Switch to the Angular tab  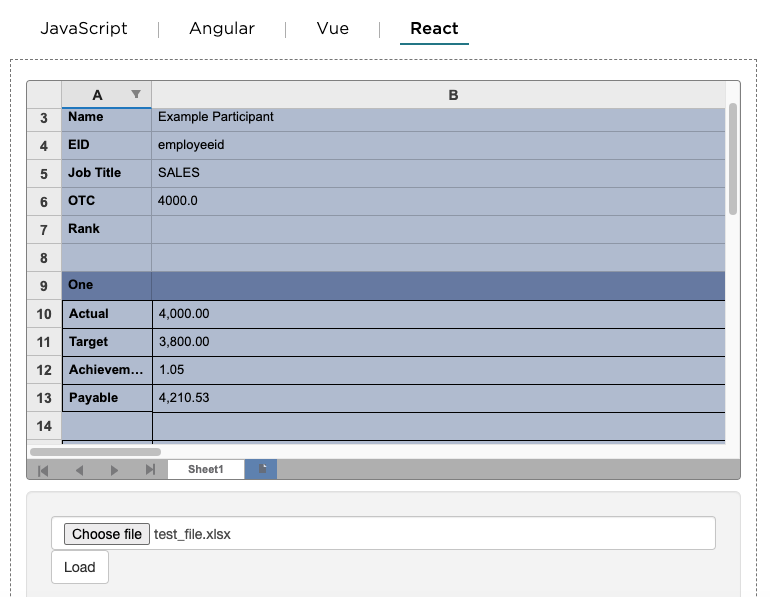222,28
